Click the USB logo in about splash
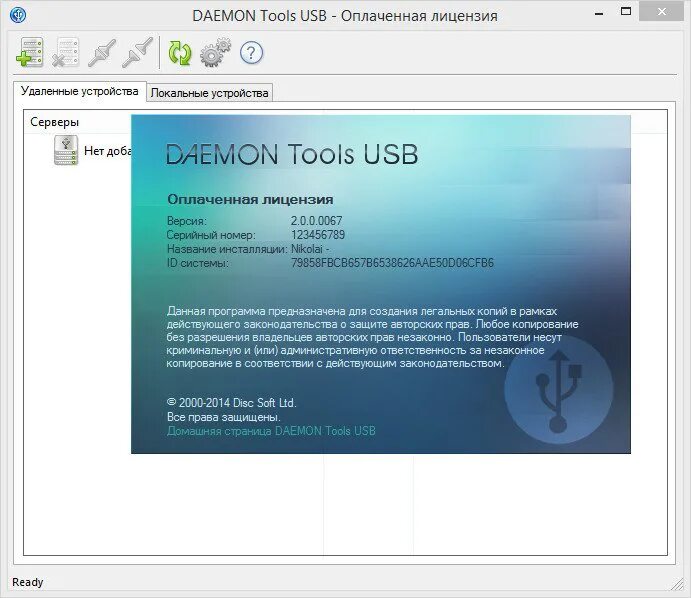691x598 pixels. click(558, 390)
